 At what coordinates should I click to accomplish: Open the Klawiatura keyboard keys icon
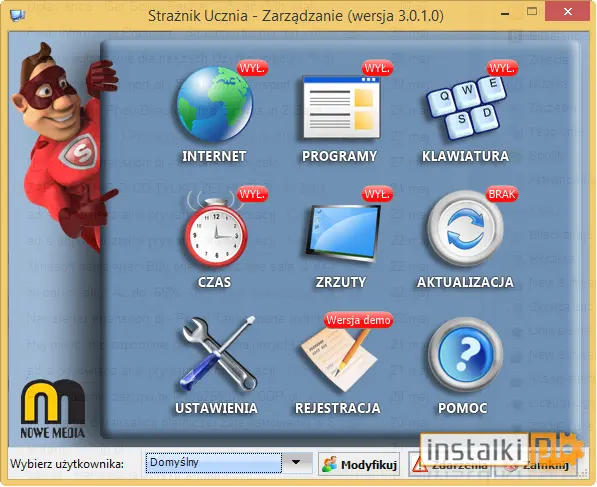pos(466,108)
